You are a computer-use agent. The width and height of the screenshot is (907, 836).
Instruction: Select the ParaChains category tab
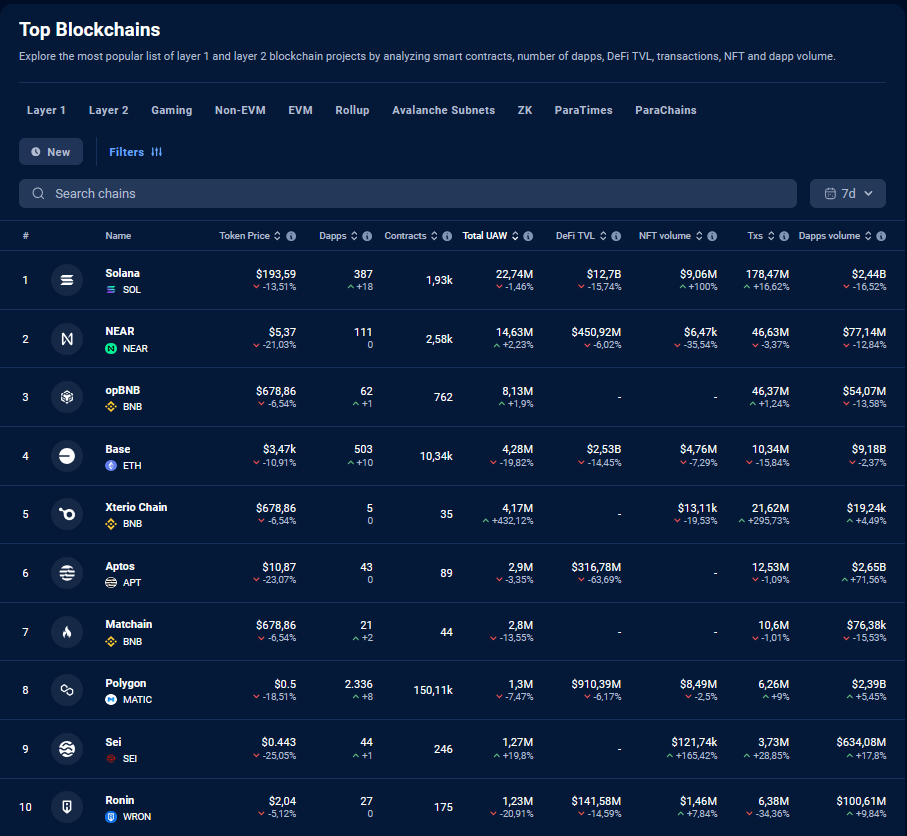pos(665,110)
